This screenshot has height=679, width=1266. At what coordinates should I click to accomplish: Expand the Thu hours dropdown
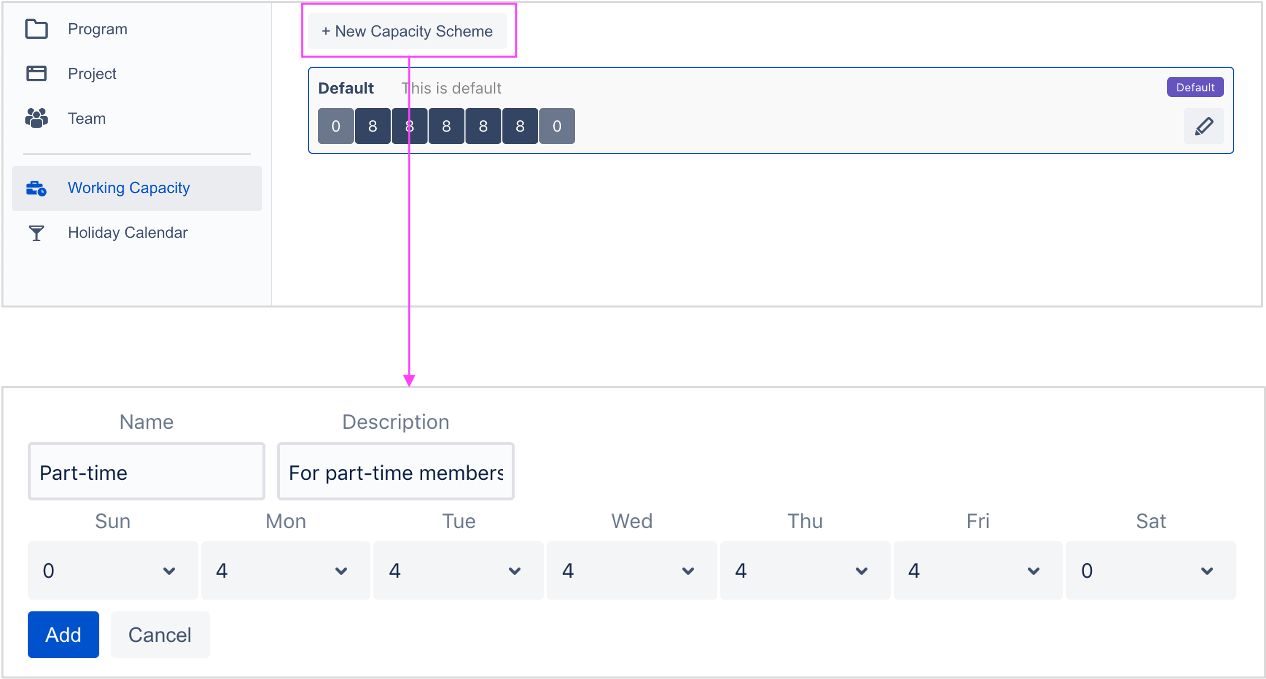804,571
